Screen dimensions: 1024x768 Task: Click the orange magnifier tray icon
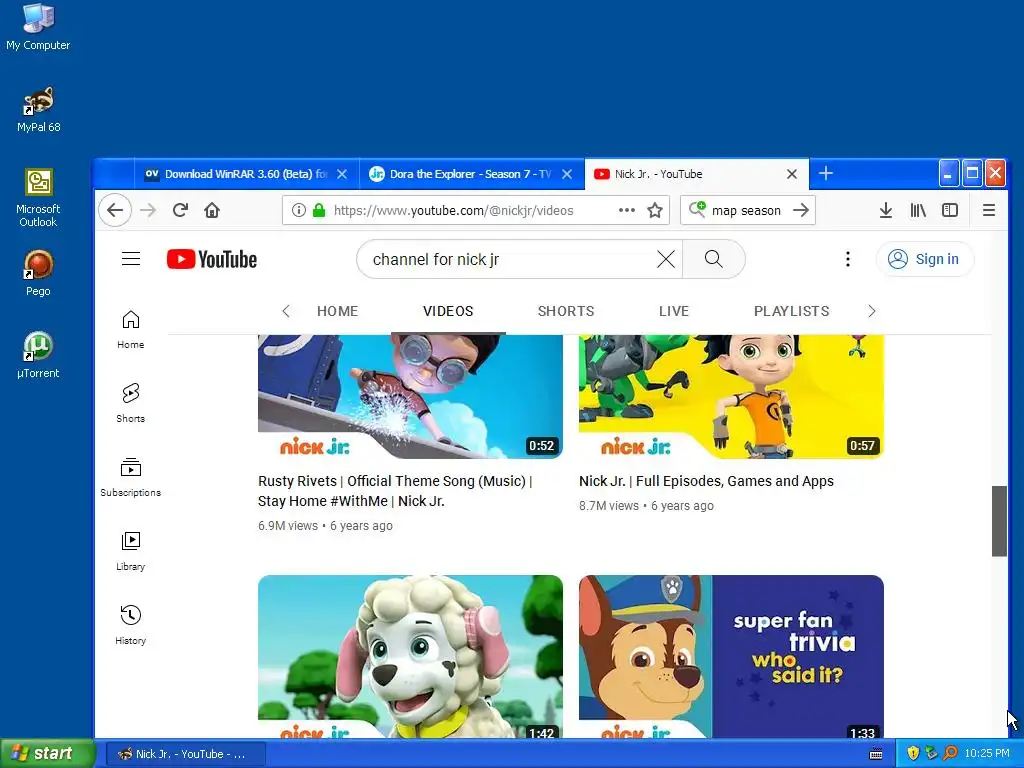click(950, 754)
